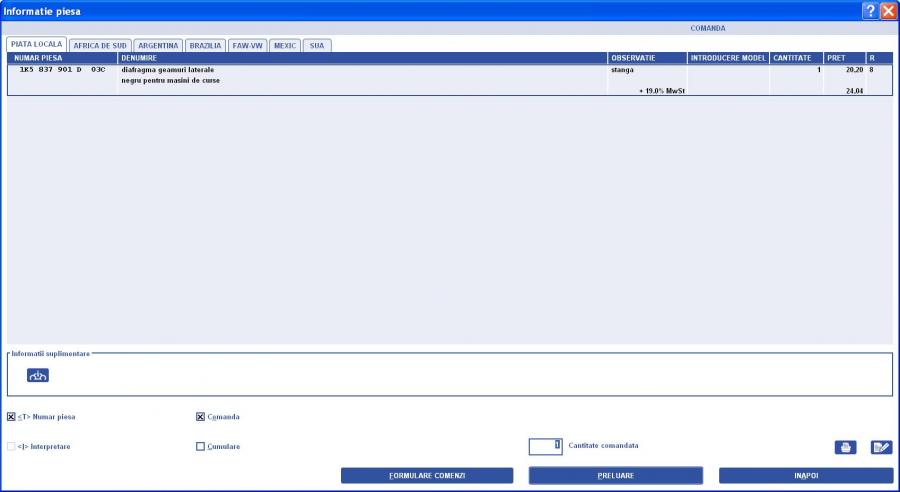
Task: Select part row 1K5 837 901 D
Action: [62, 70]
